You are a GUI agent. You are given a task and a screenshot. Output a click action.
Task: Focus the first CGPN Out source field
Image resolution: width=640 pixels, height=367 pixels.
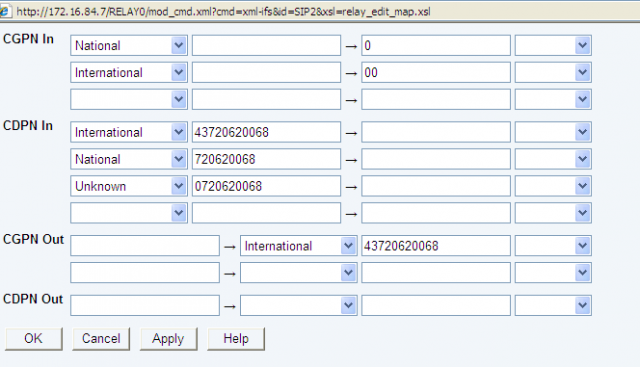point(145,246)
